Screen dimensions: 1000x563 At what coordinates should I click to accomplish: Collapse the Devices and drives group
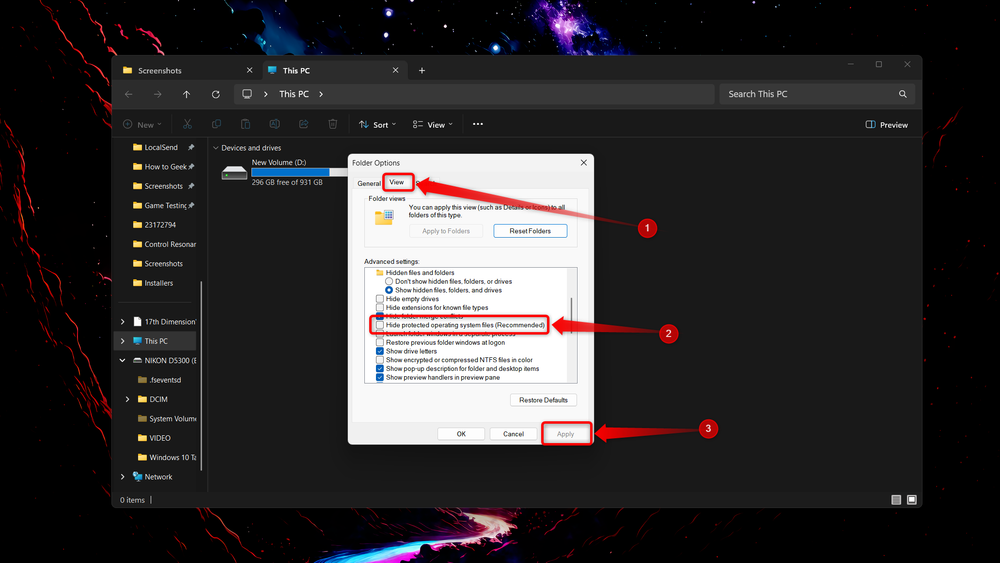(x=216, y=148)
